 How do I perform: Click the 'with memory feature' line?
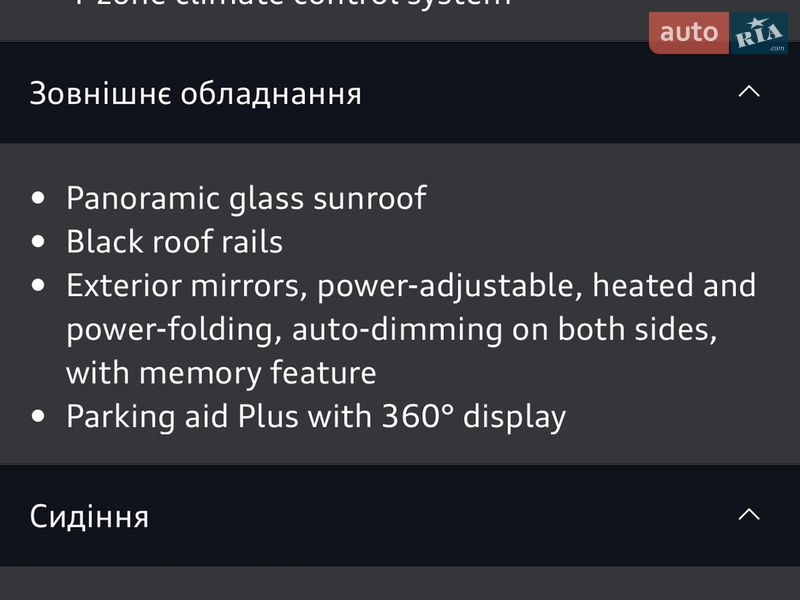221,373
